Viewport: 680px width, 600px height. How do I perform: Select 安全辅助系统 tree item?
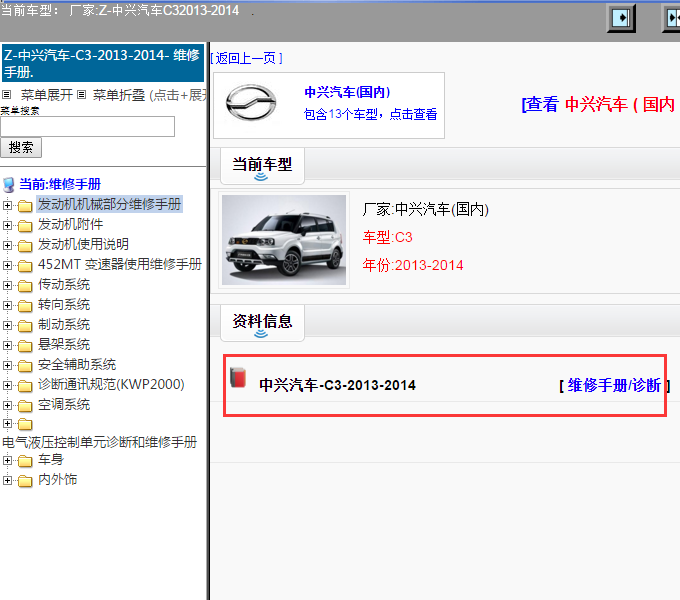[77, 364]
